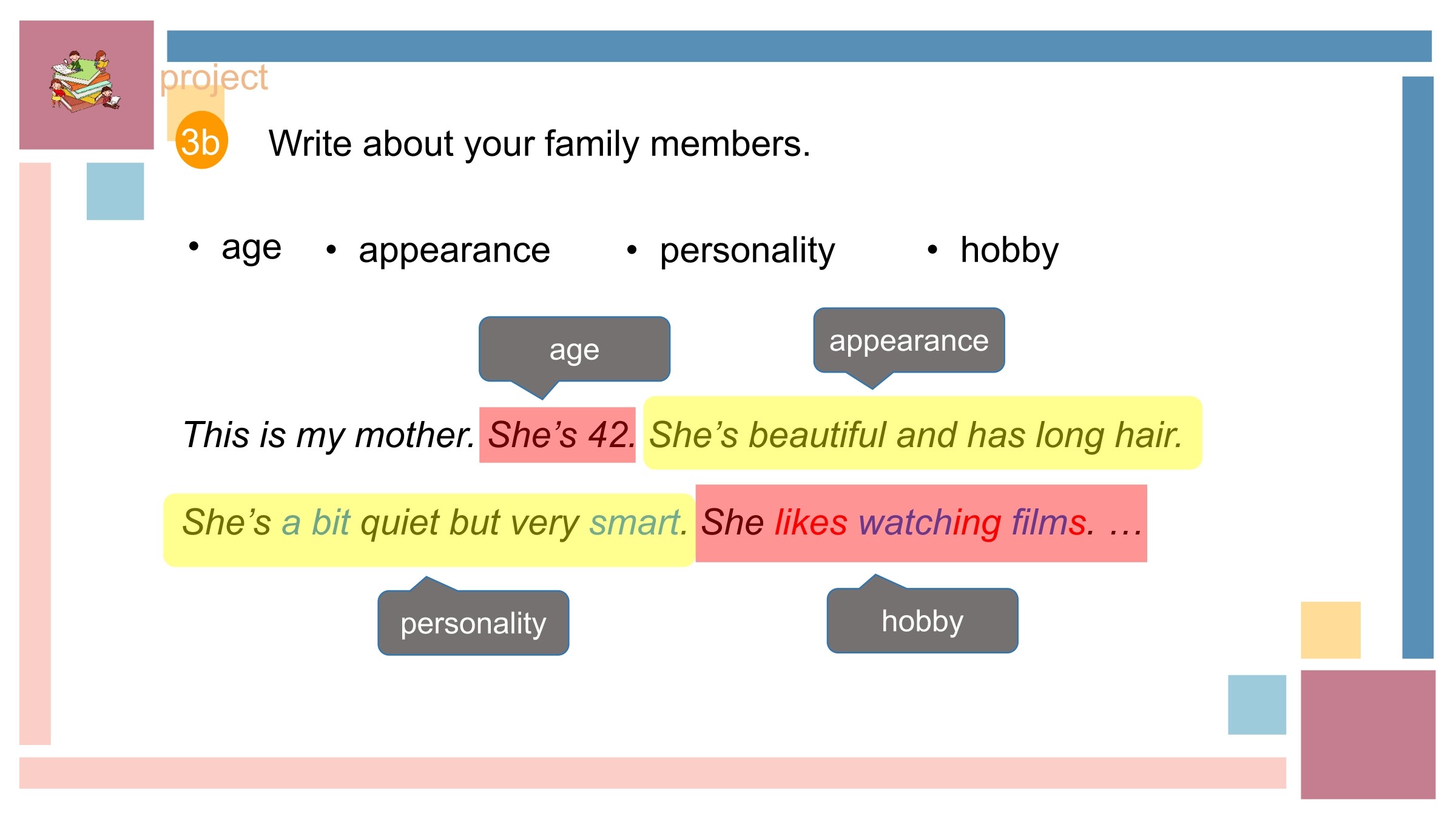Click the project title text

click(214, 78)
